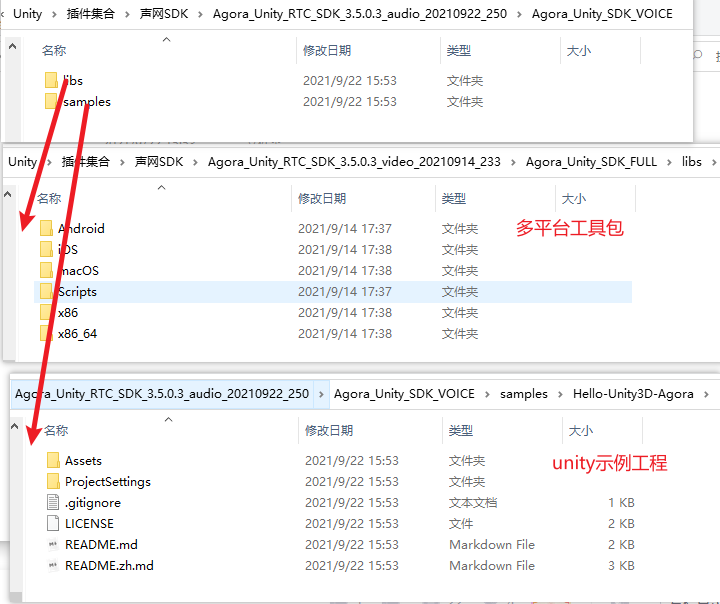Sort middle libs window by 名称 column
Image resolution: width=720 pixels, height=604 pixels.
click(x=49, y=198)
